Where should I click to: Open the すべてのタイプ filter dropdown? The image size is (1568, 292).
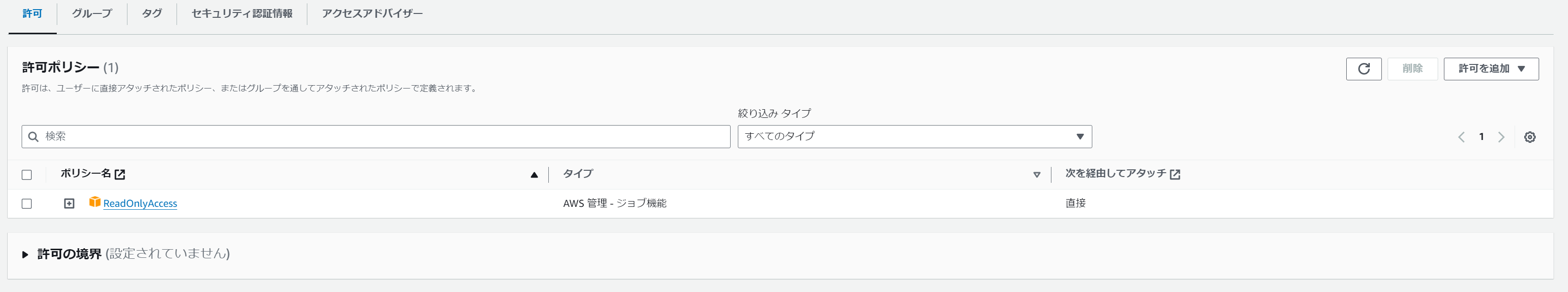pyautogui.click(x=913, y=136)
